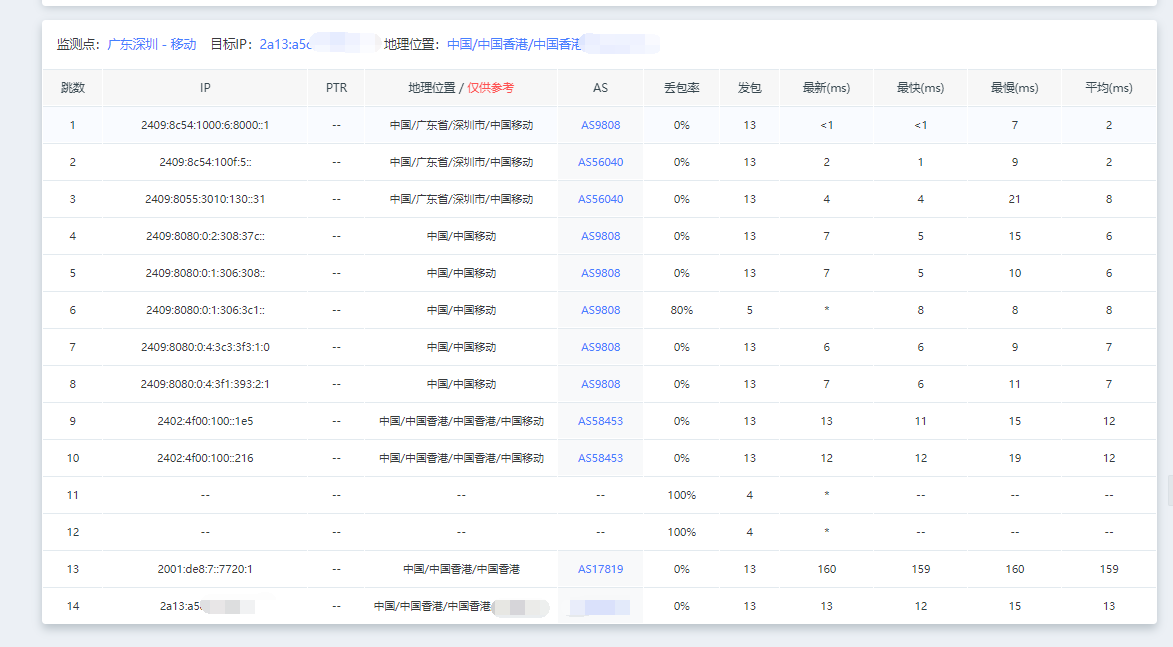Open AS56040 link in hop 3 row
The width and height of the screenshot is (1173, 647).
[600, 199]
